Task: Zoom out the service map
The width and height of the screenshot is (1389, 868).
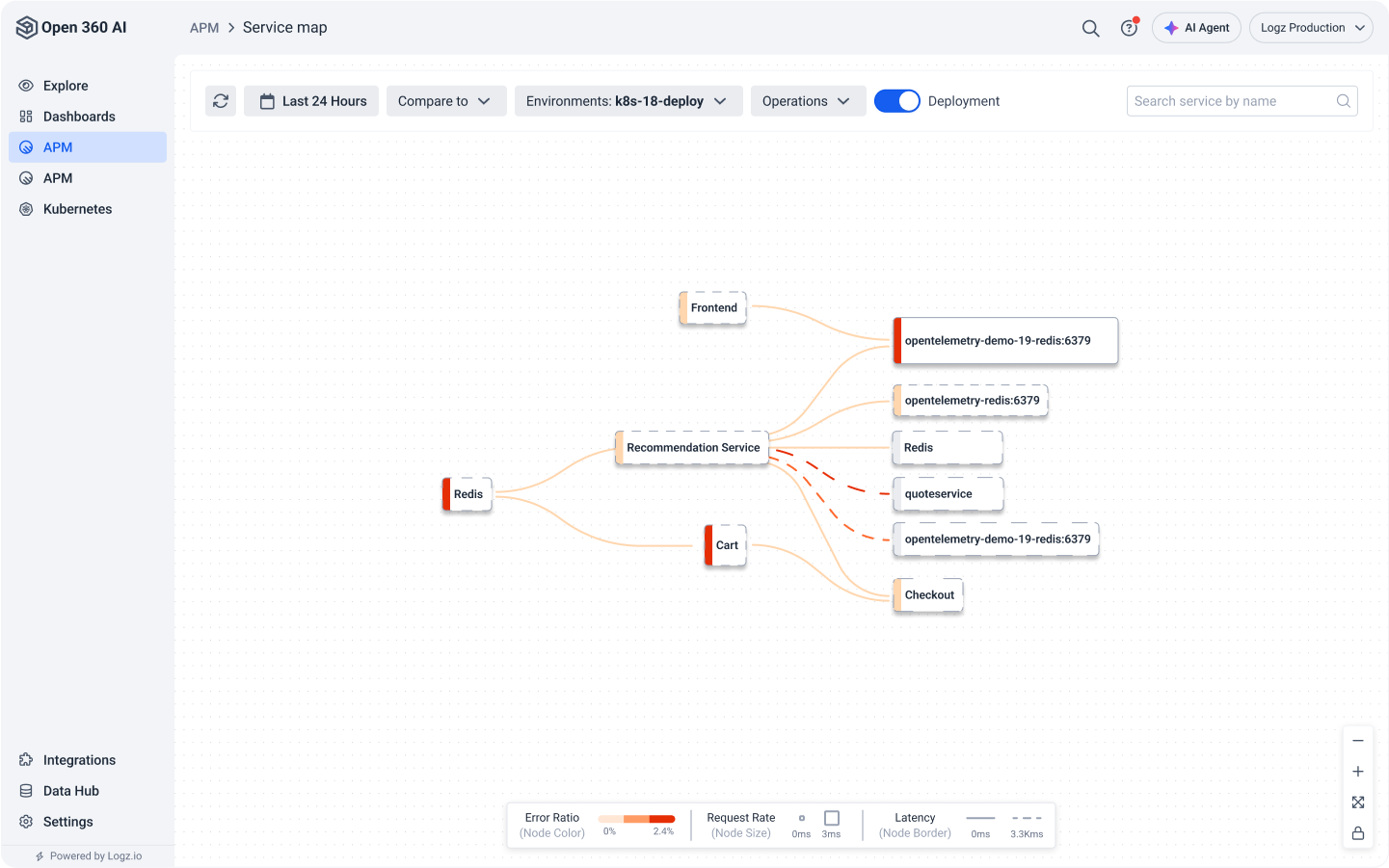Action: (x=1357, y=741)
